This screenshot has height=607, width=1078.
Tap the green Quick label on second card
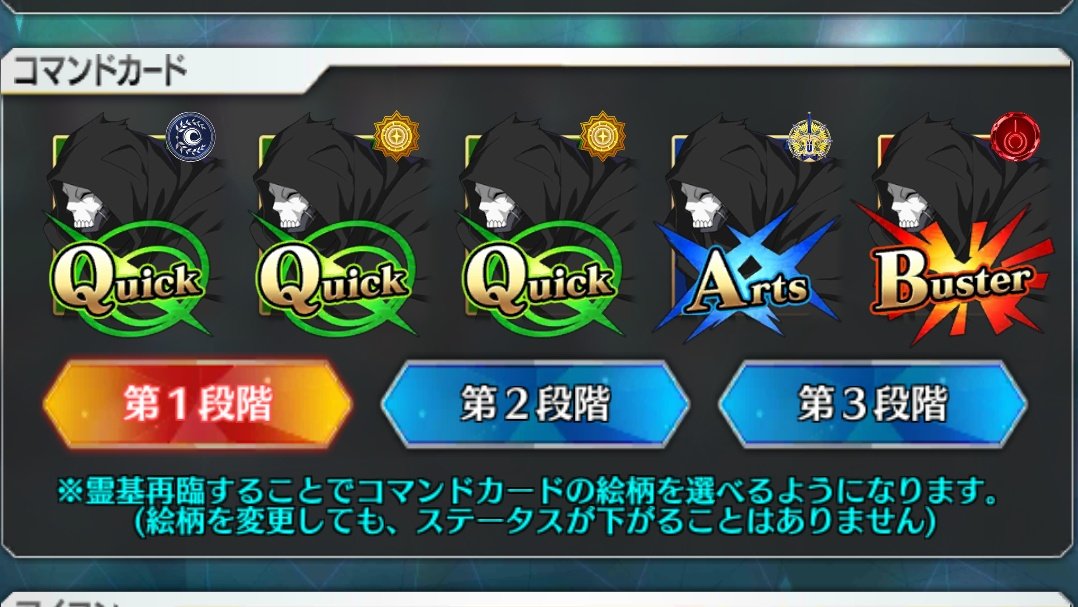(333, 282)
